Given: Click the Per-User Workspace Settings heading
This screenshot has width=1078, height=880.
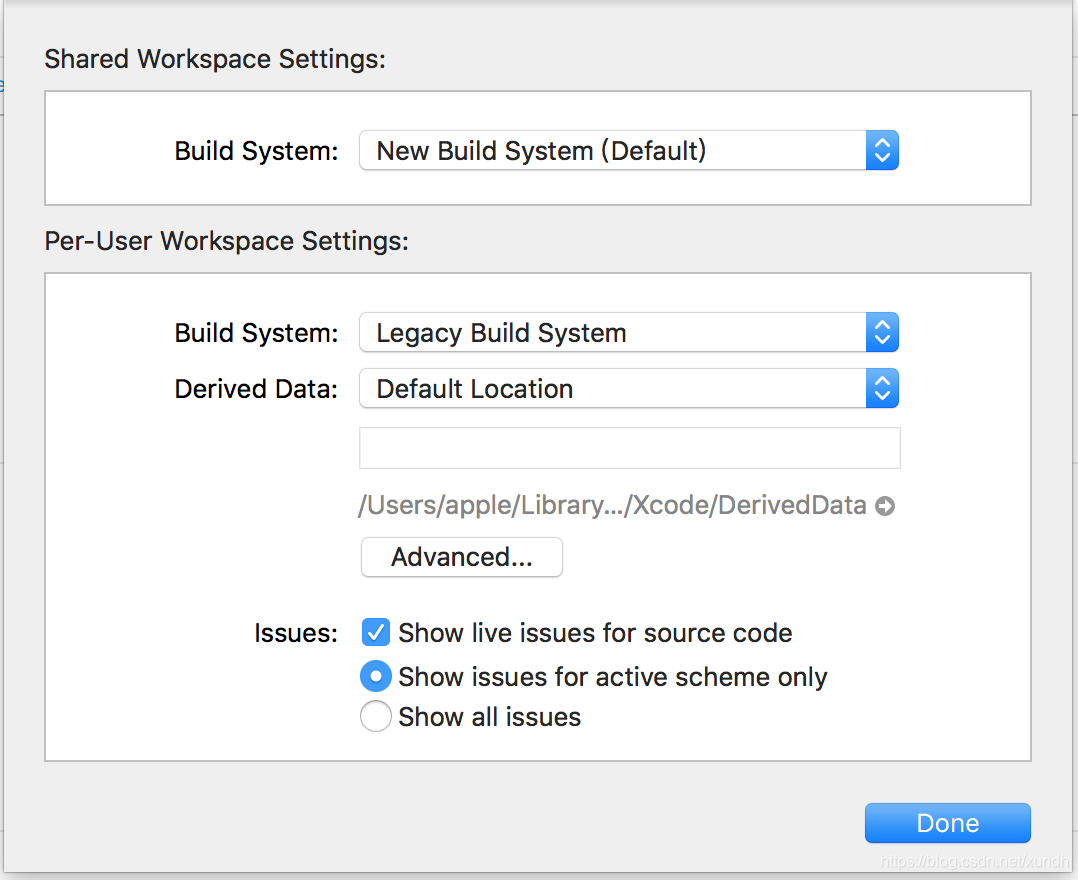Looking at the screenshot, I should click(x=226, y=241).
